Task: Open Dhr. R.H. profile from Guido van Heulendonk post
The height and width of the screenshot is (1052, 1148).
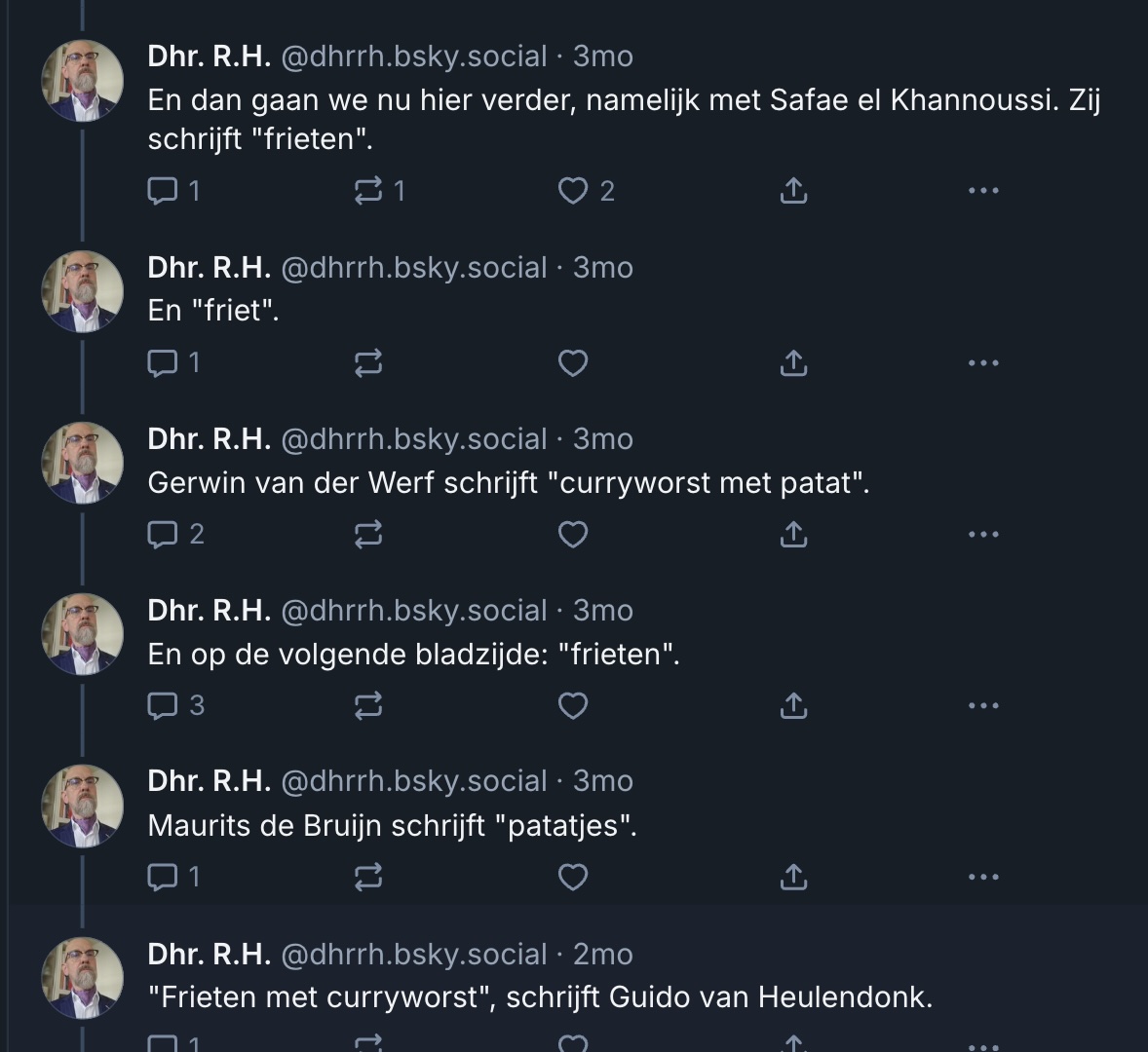Action: click(209, 955)
